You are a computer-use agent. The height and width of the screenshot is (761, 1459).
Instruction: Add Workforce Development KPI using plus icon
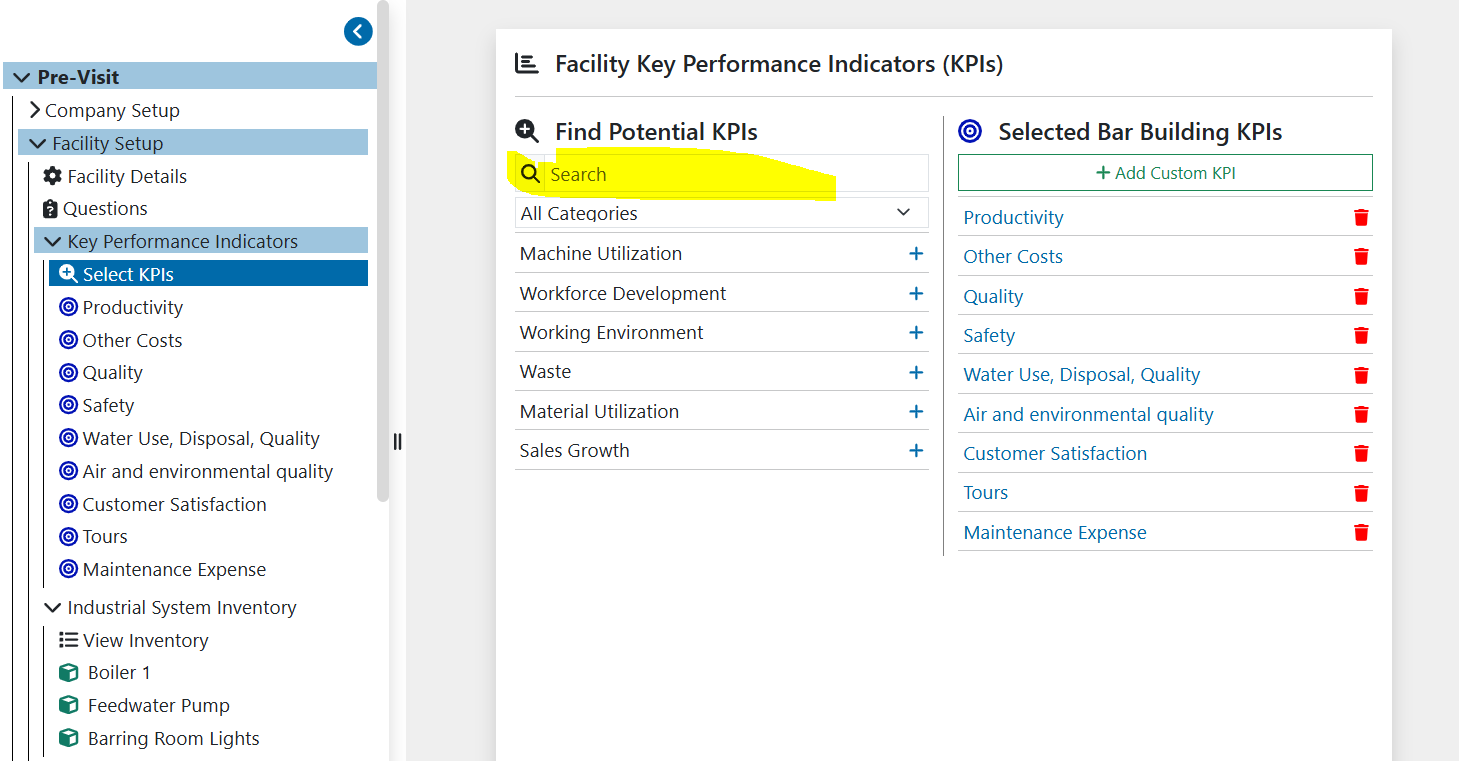915,293
